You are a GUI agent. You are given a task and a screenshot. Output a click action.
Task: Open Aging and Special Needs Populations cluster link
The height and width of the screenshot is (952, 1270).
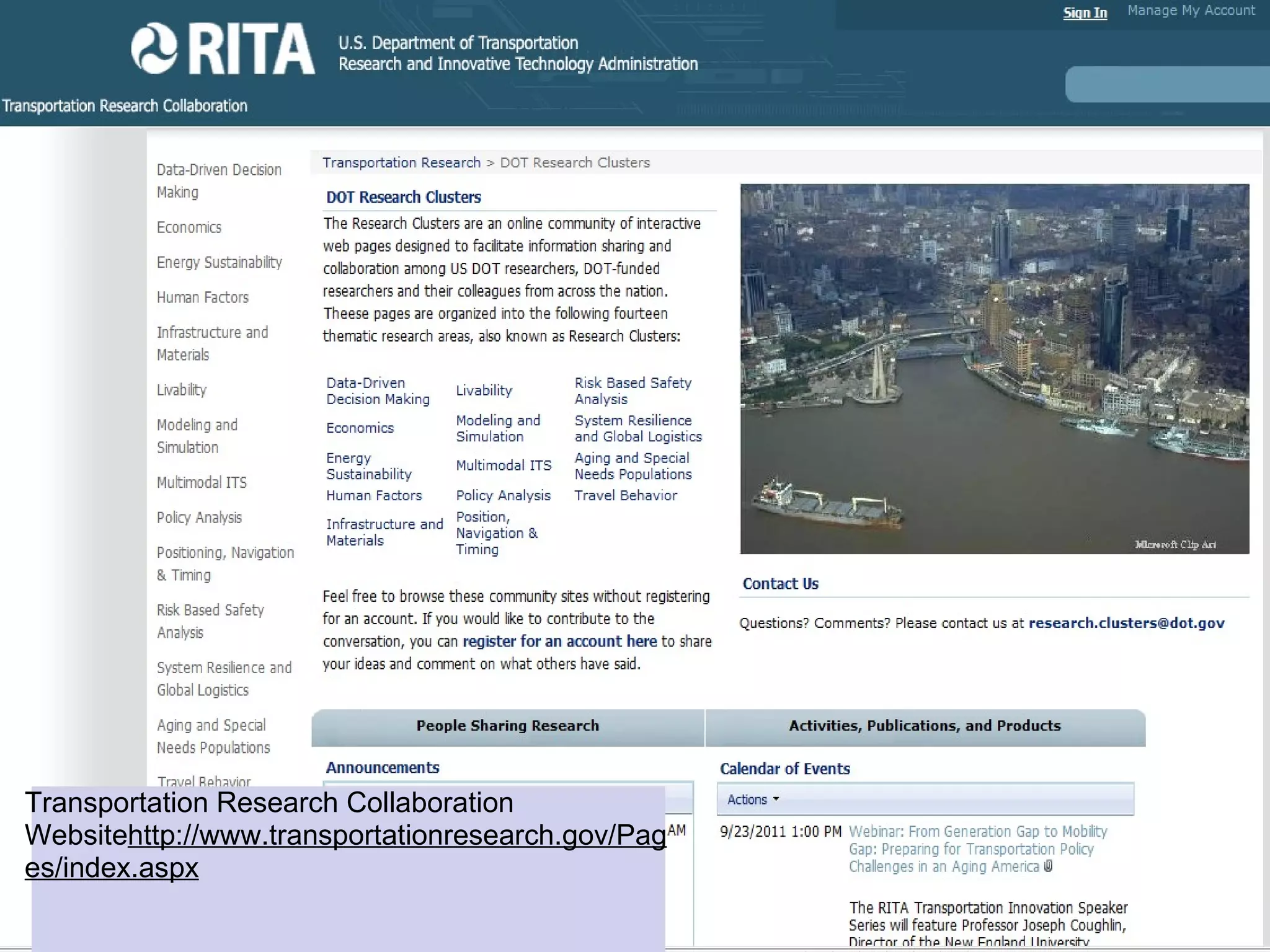[x=633, y=466]
